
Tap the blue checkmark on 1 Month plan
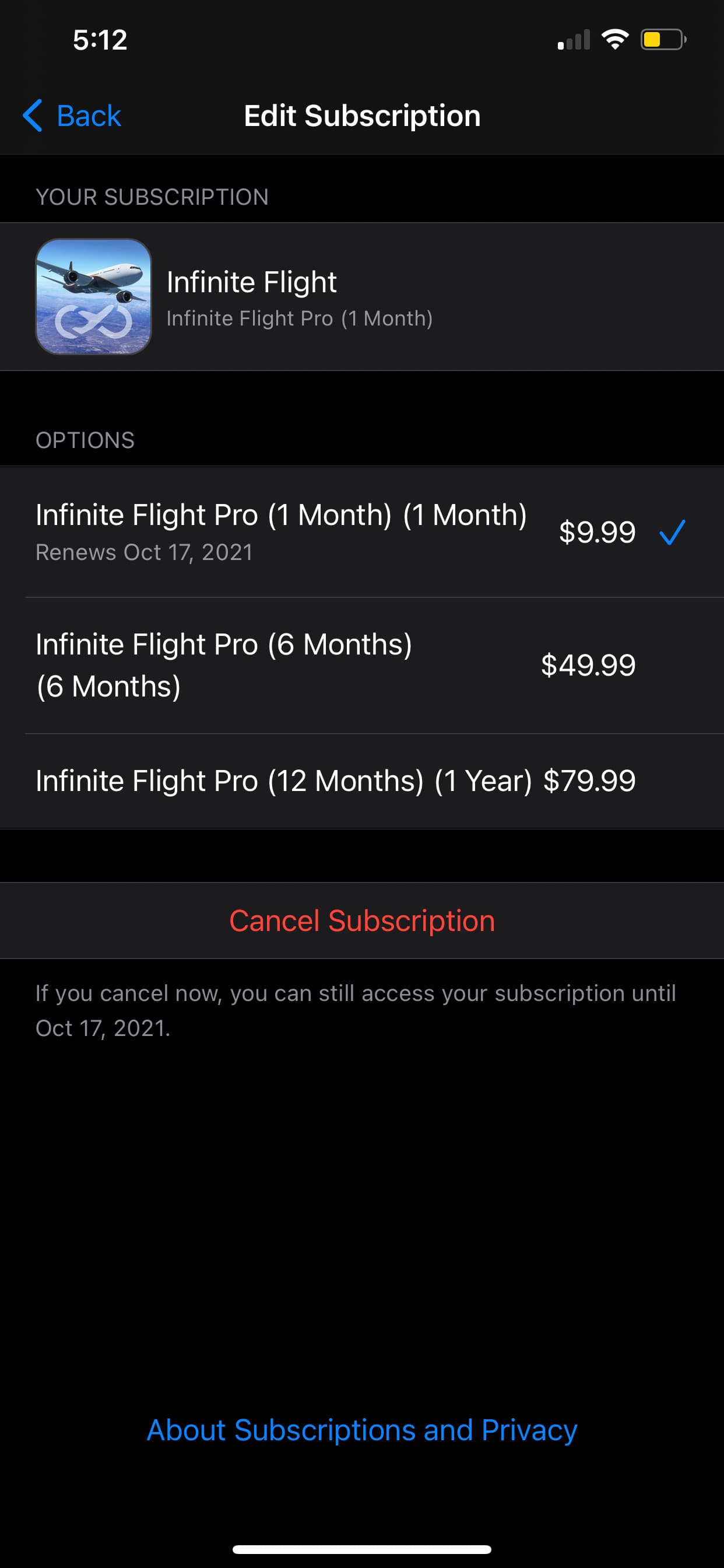[672, 533]
